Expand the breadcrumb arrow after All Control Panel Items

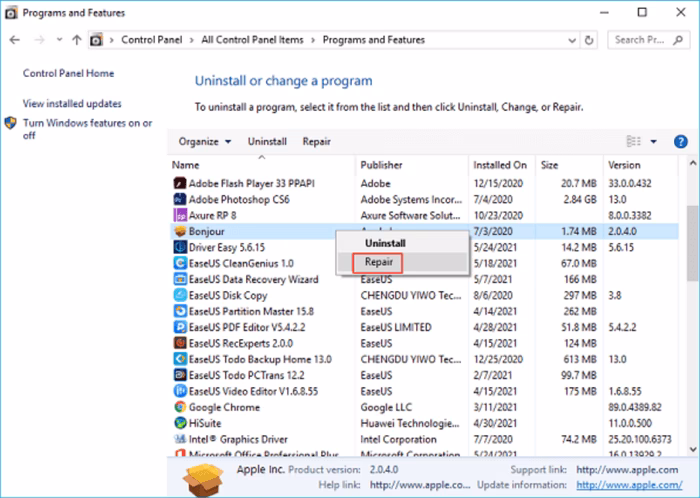click(313, 40)
